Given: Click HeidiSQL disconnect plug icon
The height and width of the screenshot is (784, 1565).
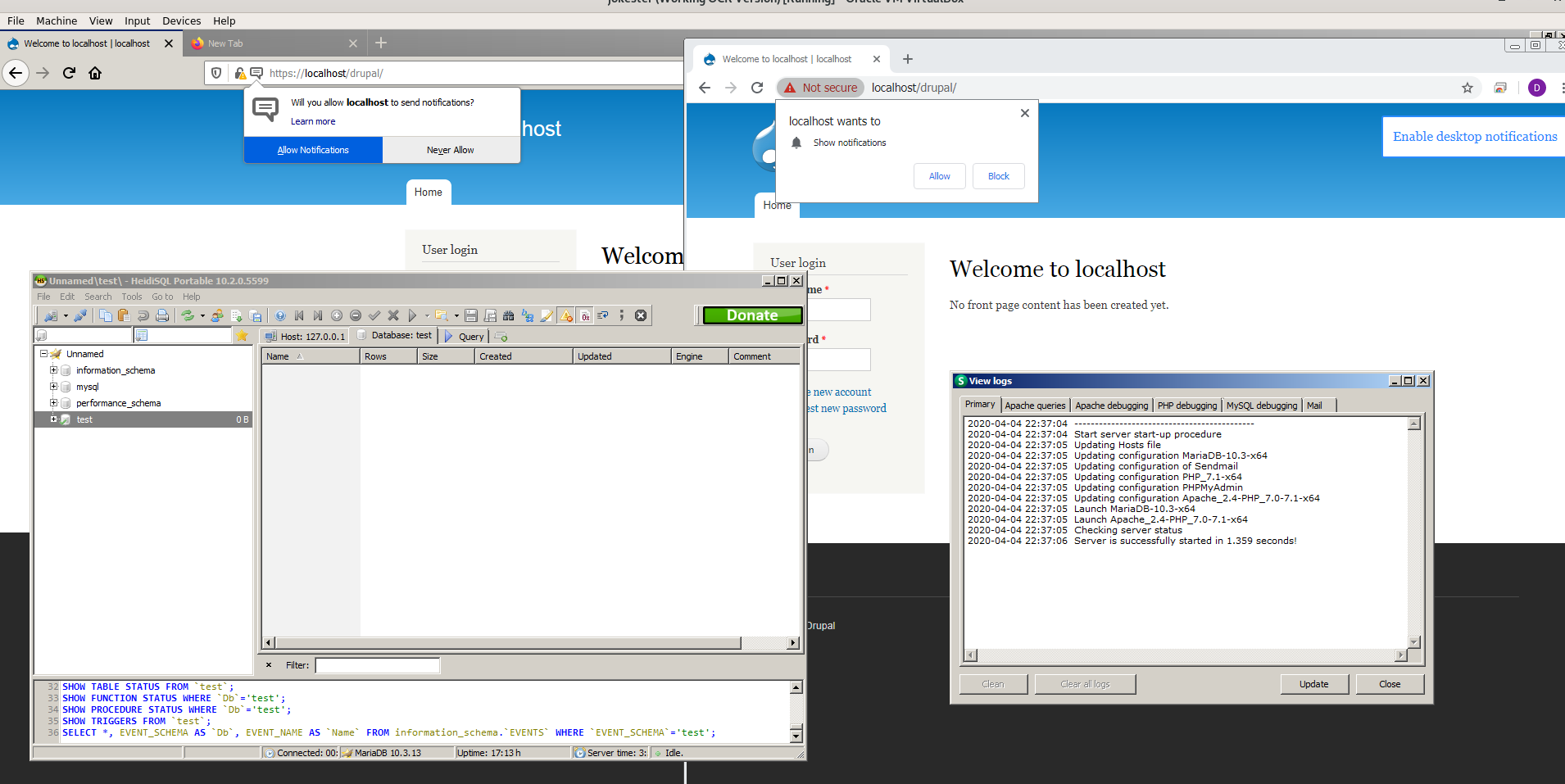Looking at the screenshot, I should click(80, 315).
